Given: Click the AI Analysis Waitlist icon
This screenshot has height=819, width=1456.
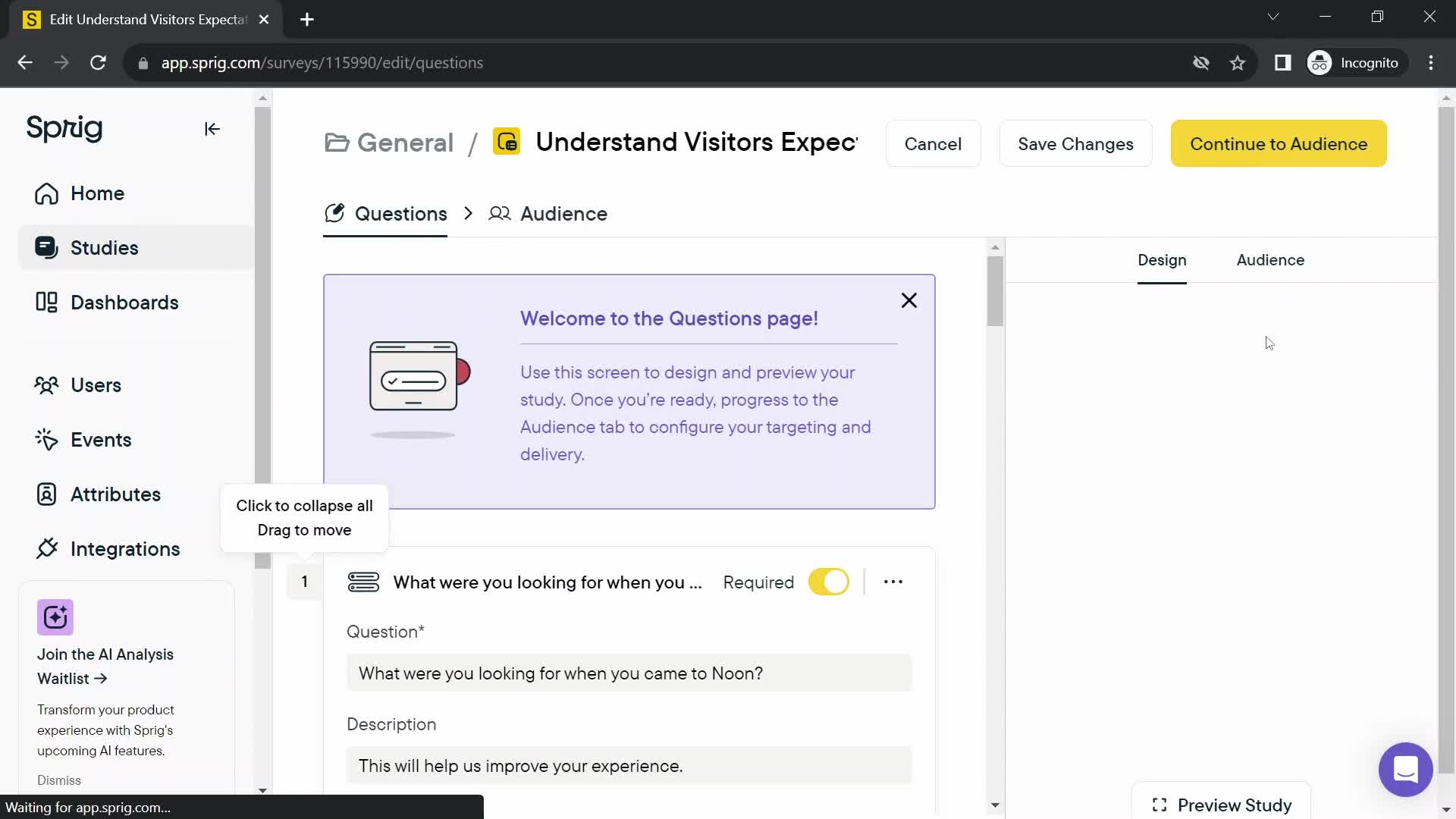Looking at the screenshot, I should click(x=55, y=617).
